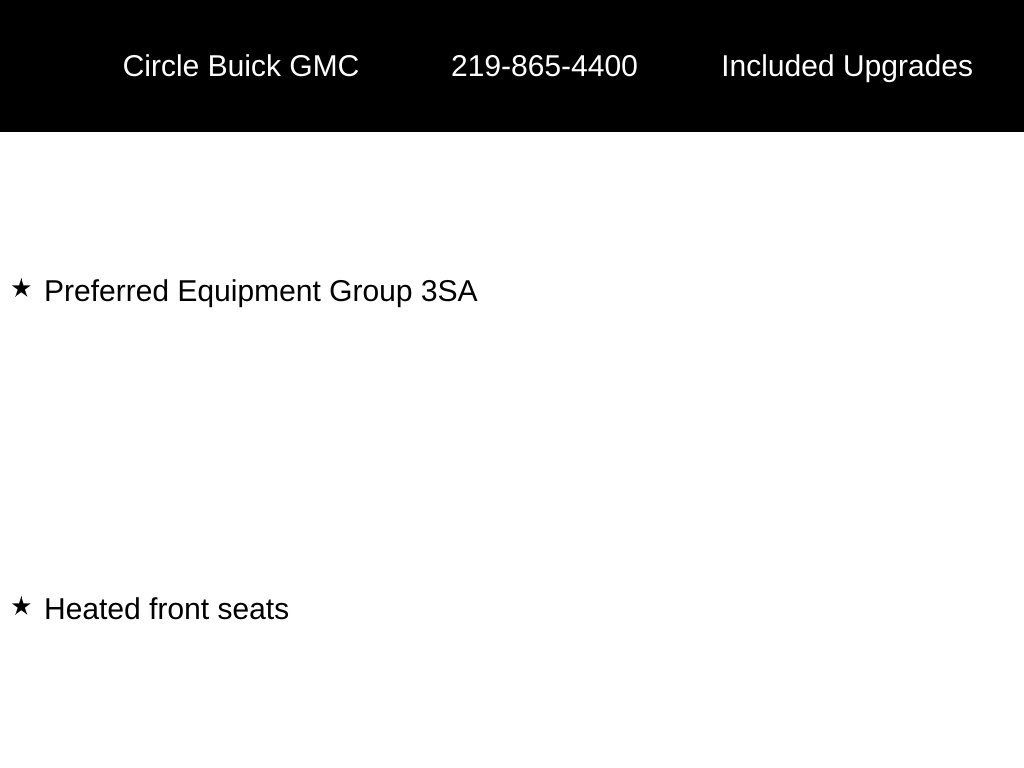Click the word GMC in the dealer name
This screenshot has width=1024, height=768.
coord(324,66)
